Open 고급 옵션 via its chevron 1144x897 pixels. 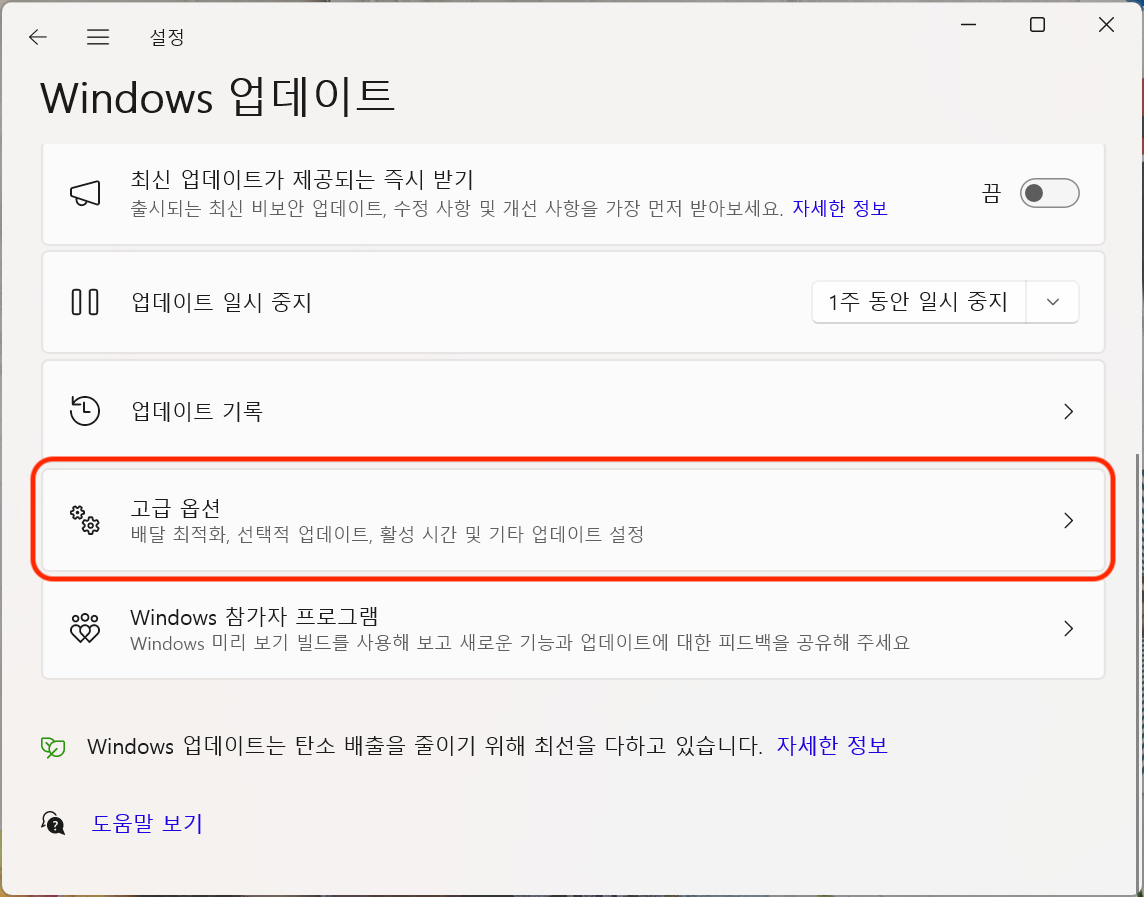pyautogui.click(x=1068, y=520)
